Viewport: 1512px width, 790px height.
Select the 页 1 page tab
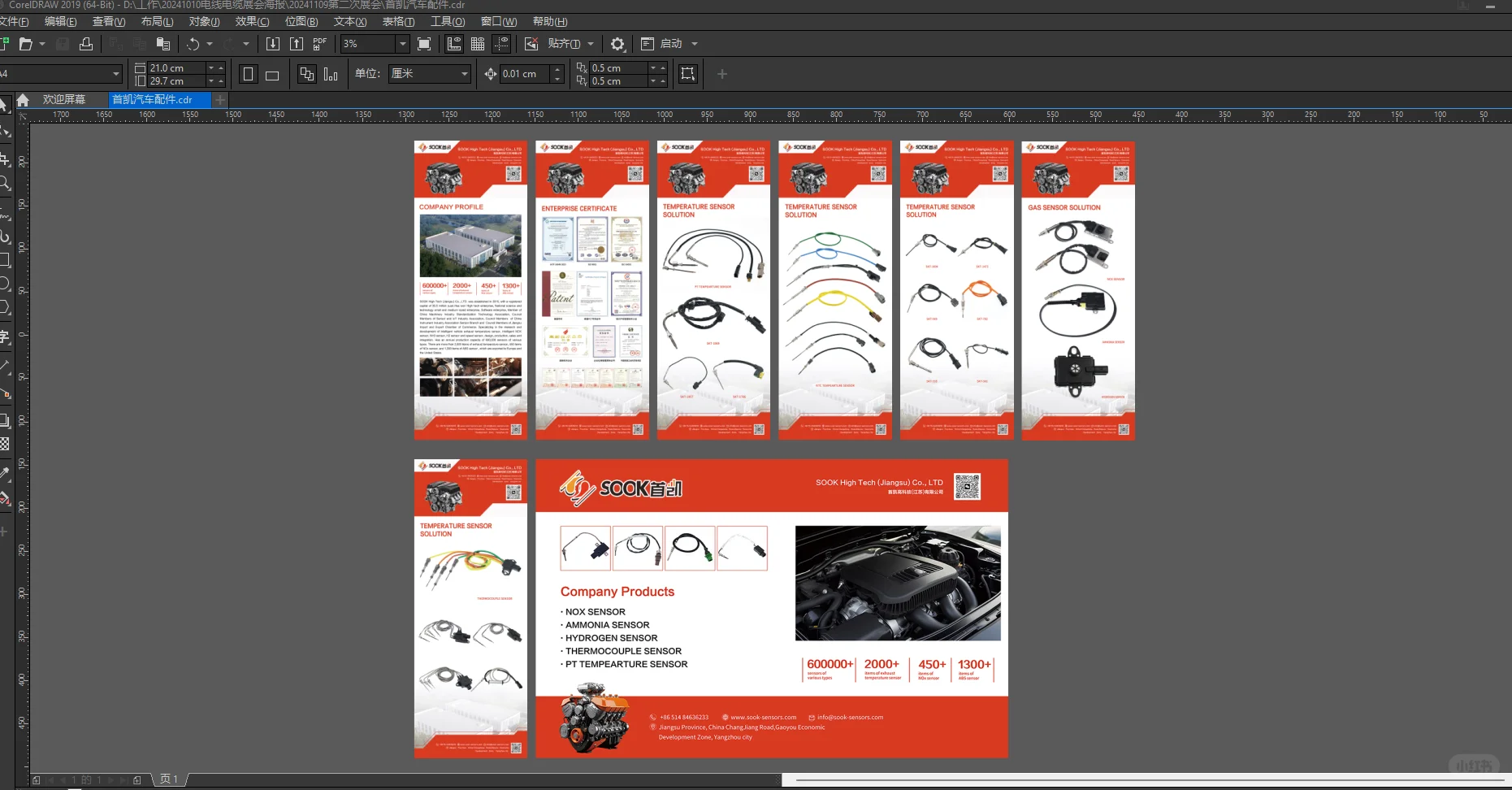(x=169, y=780)
